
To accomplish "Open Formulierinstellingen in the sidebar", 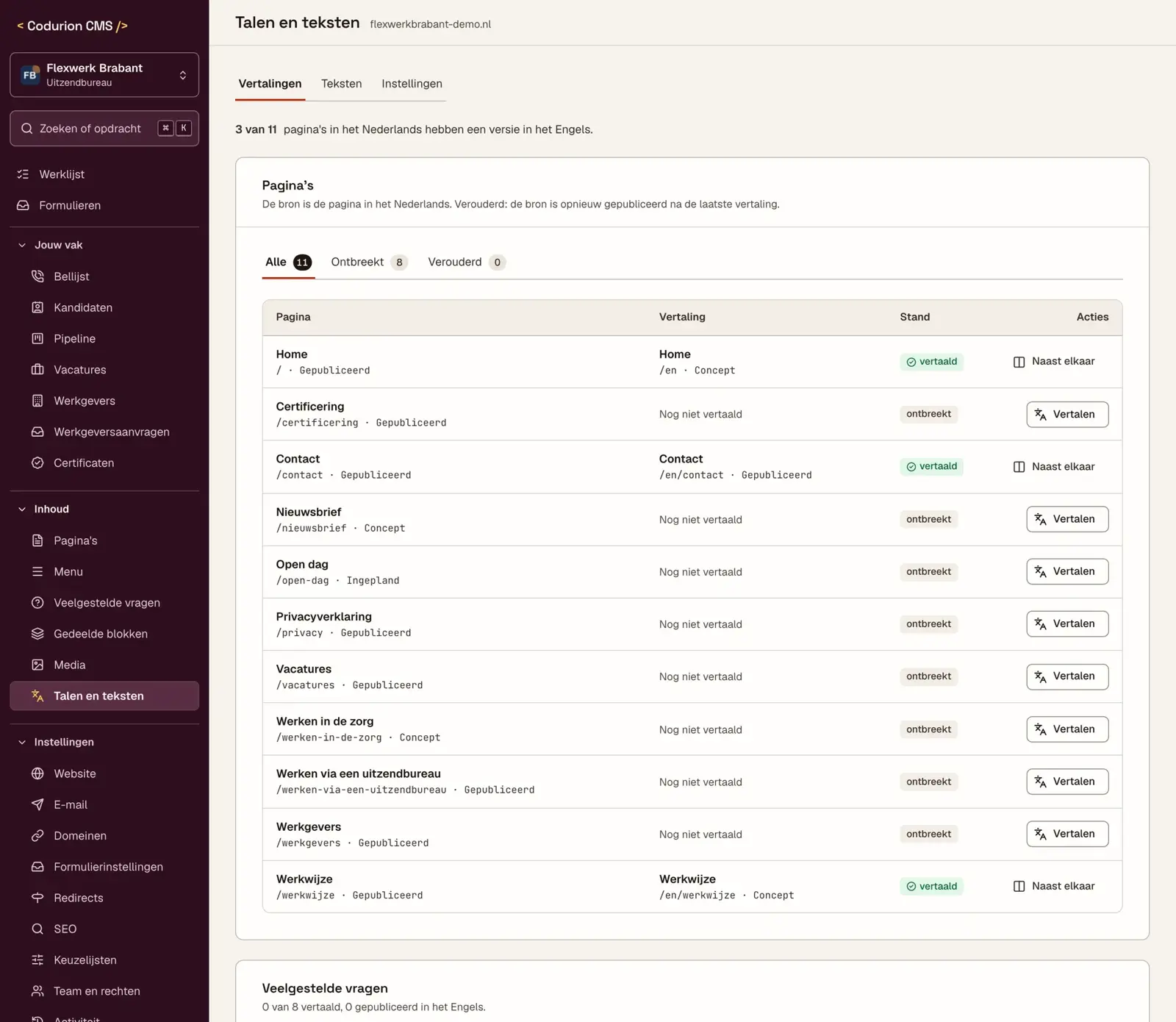I will pyautogui.click(x=104, y=867).
